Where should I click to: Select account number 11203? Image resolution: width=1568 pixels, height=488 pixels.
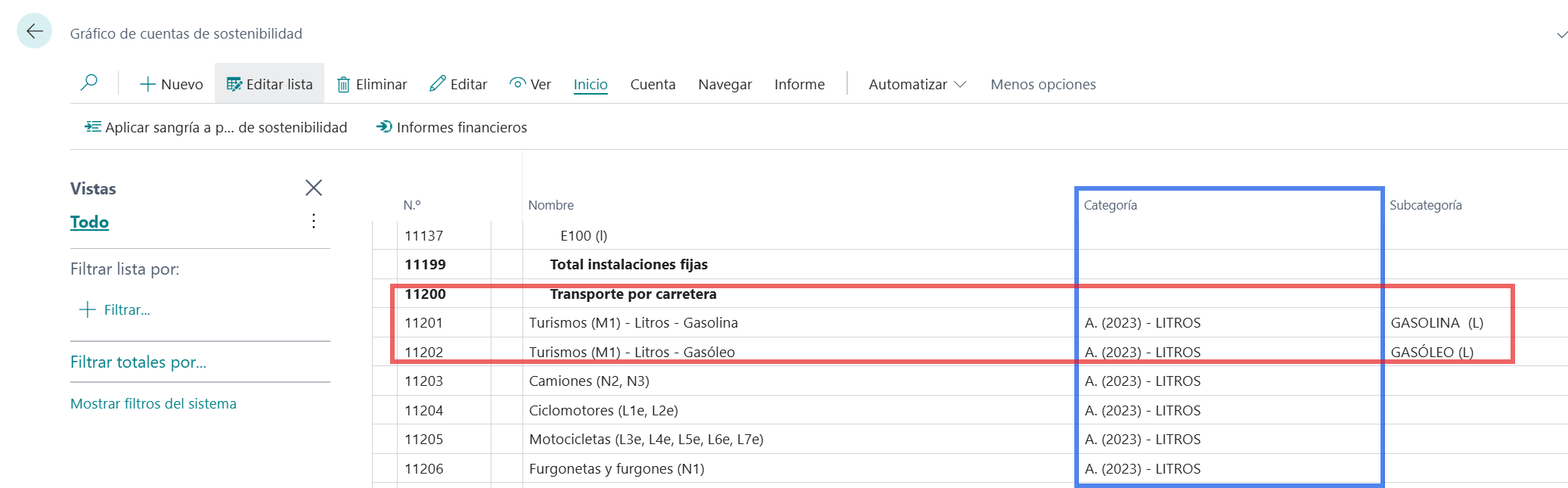[x=424, y=381]
